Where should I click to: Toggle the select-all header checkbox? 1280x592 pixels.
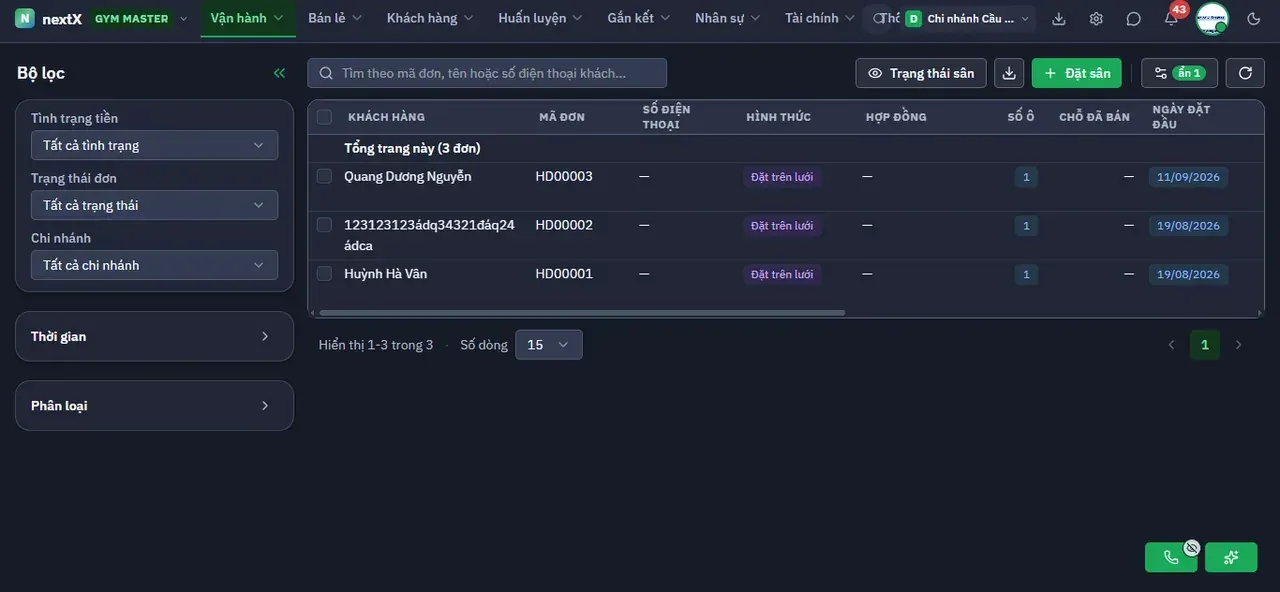(x=324, y=117)
